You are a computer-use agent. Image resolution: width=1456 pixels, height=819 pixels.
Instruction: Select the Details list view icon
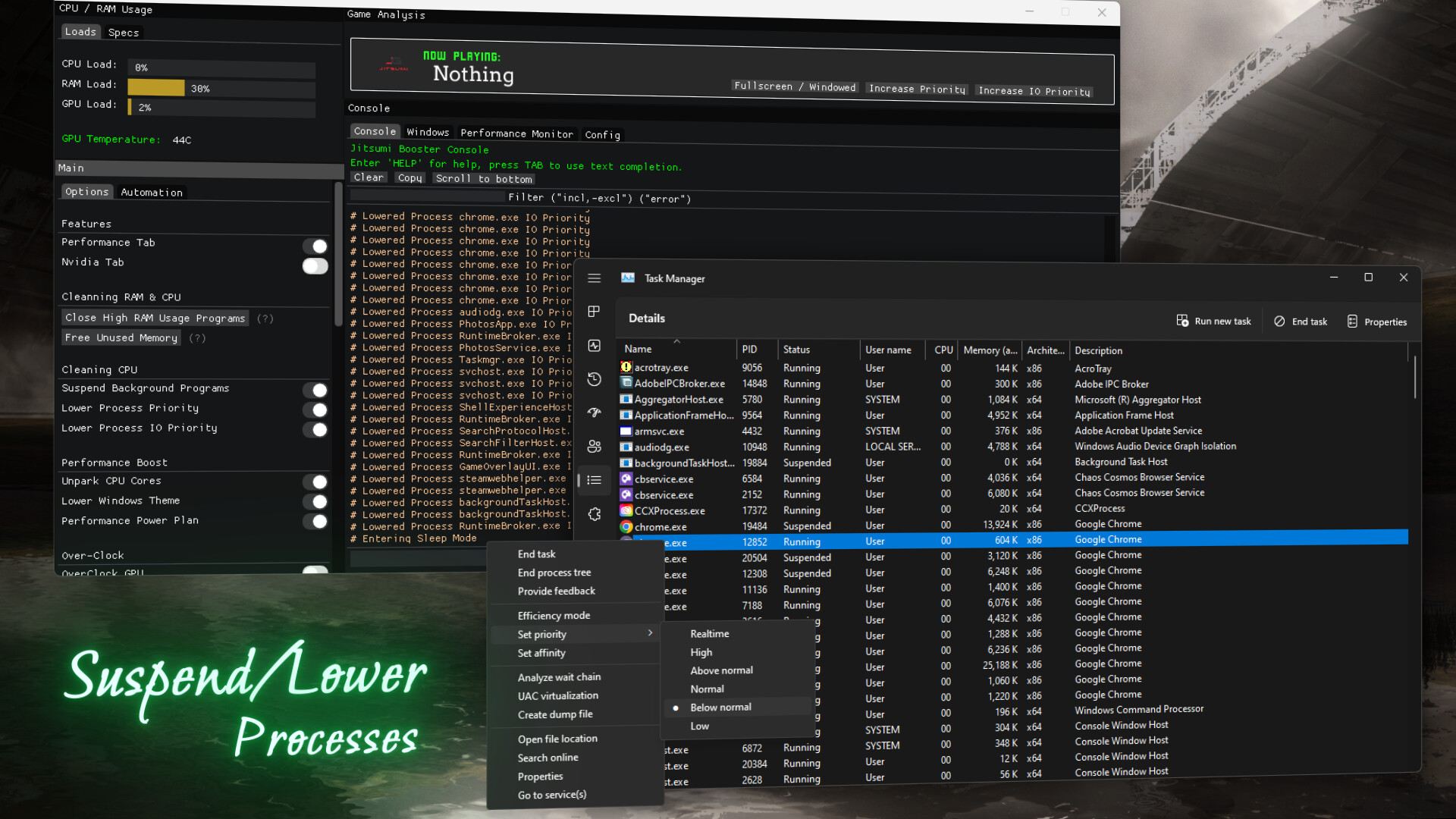coord(594,480)
